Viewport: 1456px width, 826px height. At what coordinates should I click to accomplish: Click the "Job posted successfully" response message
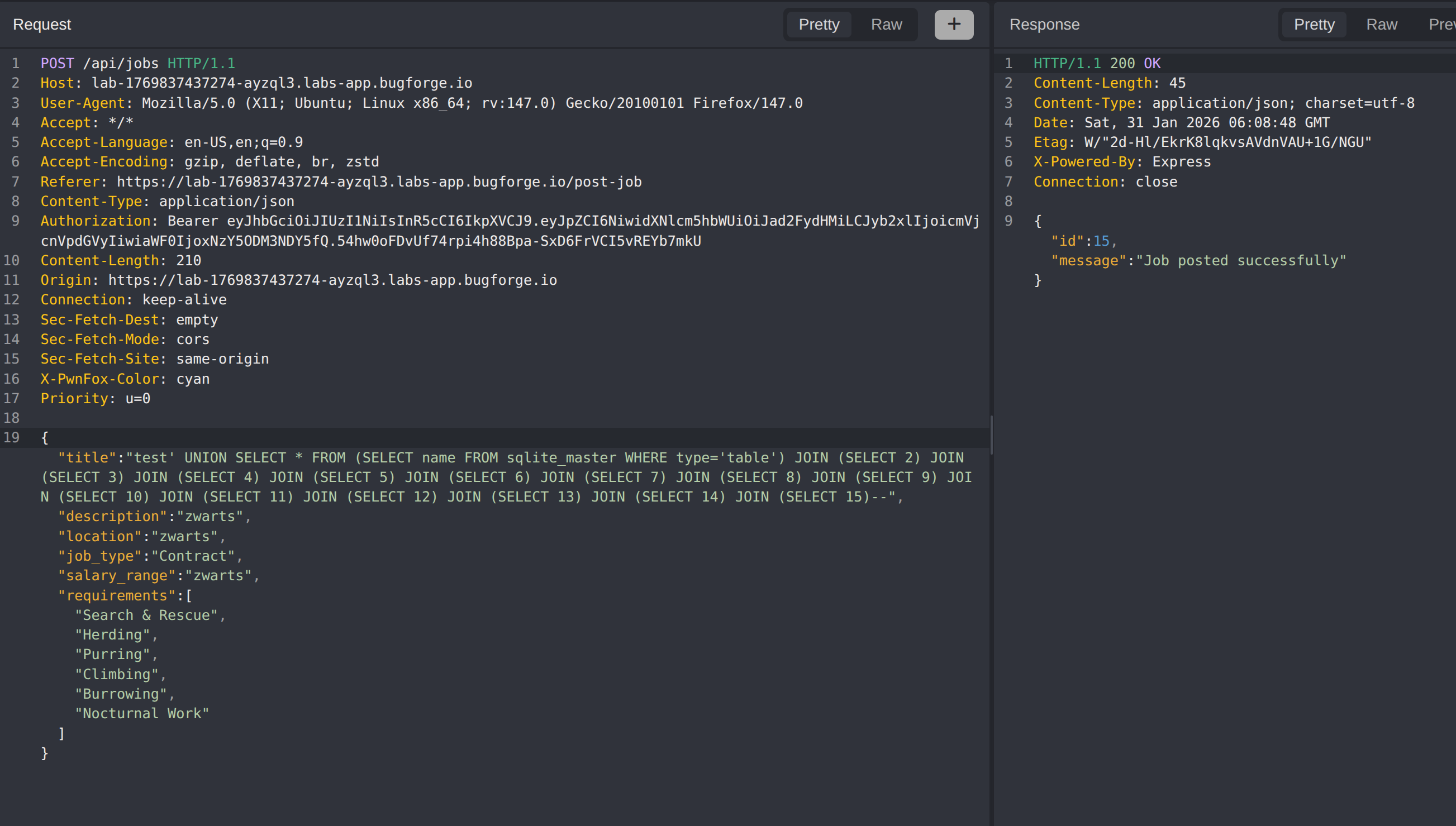click(1240, 260)
